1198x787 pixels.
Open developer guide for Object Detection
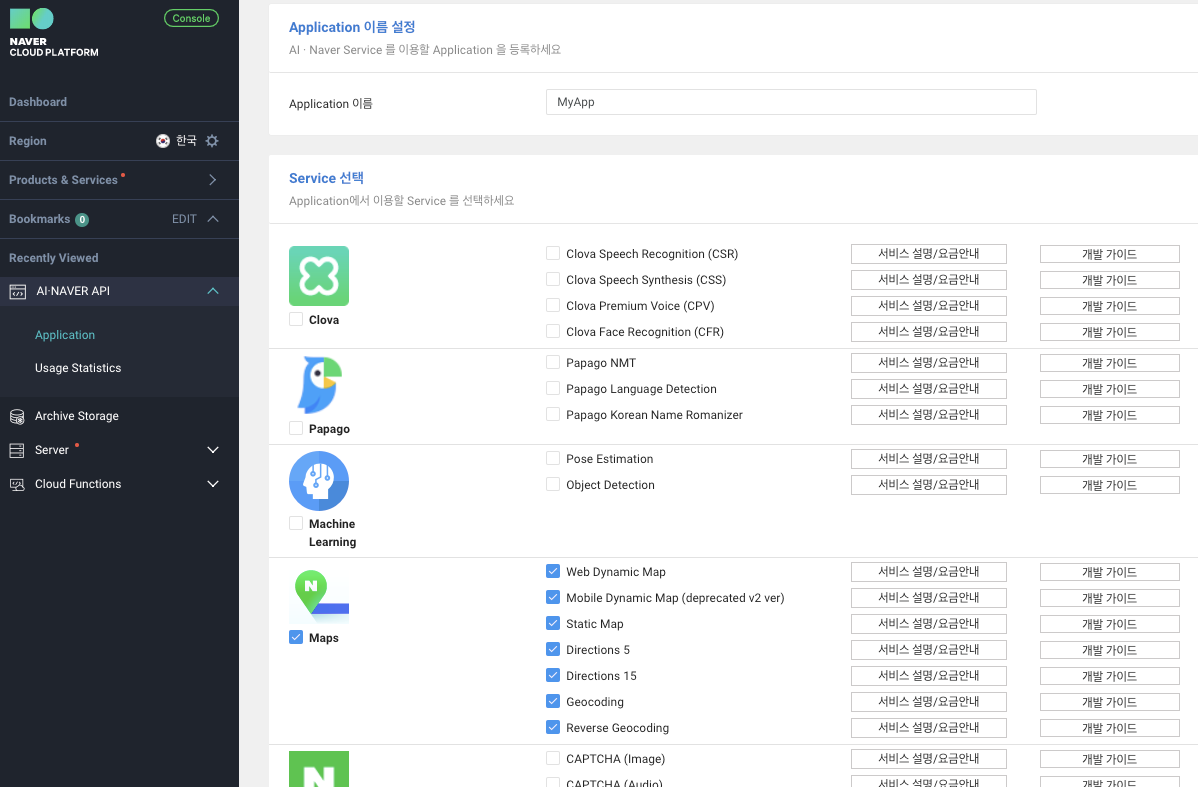[x=1109, y=485]
